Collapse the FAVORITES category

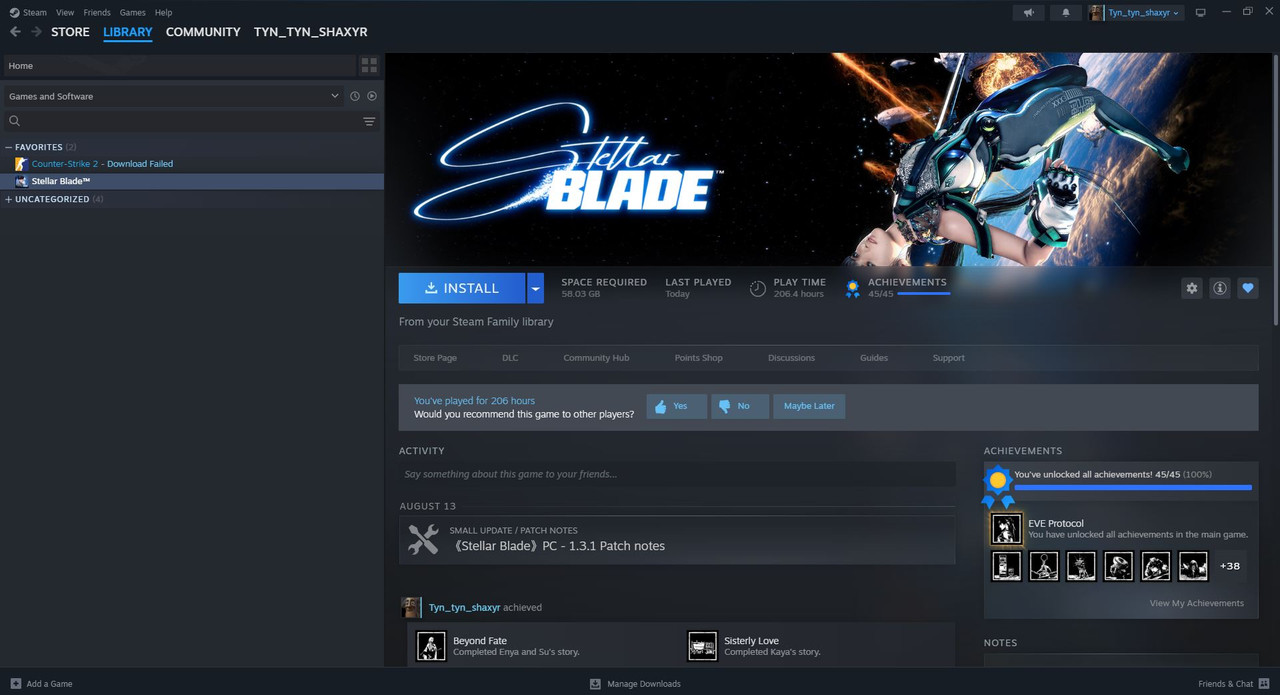click(x=9, y=147)
